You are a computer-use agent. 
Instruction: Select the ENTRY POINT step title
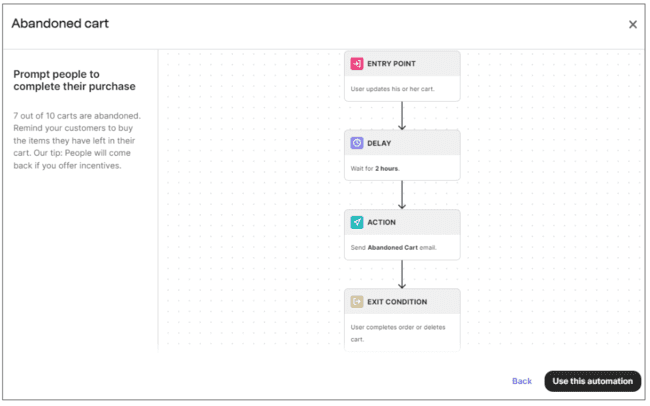click(393, 64)
